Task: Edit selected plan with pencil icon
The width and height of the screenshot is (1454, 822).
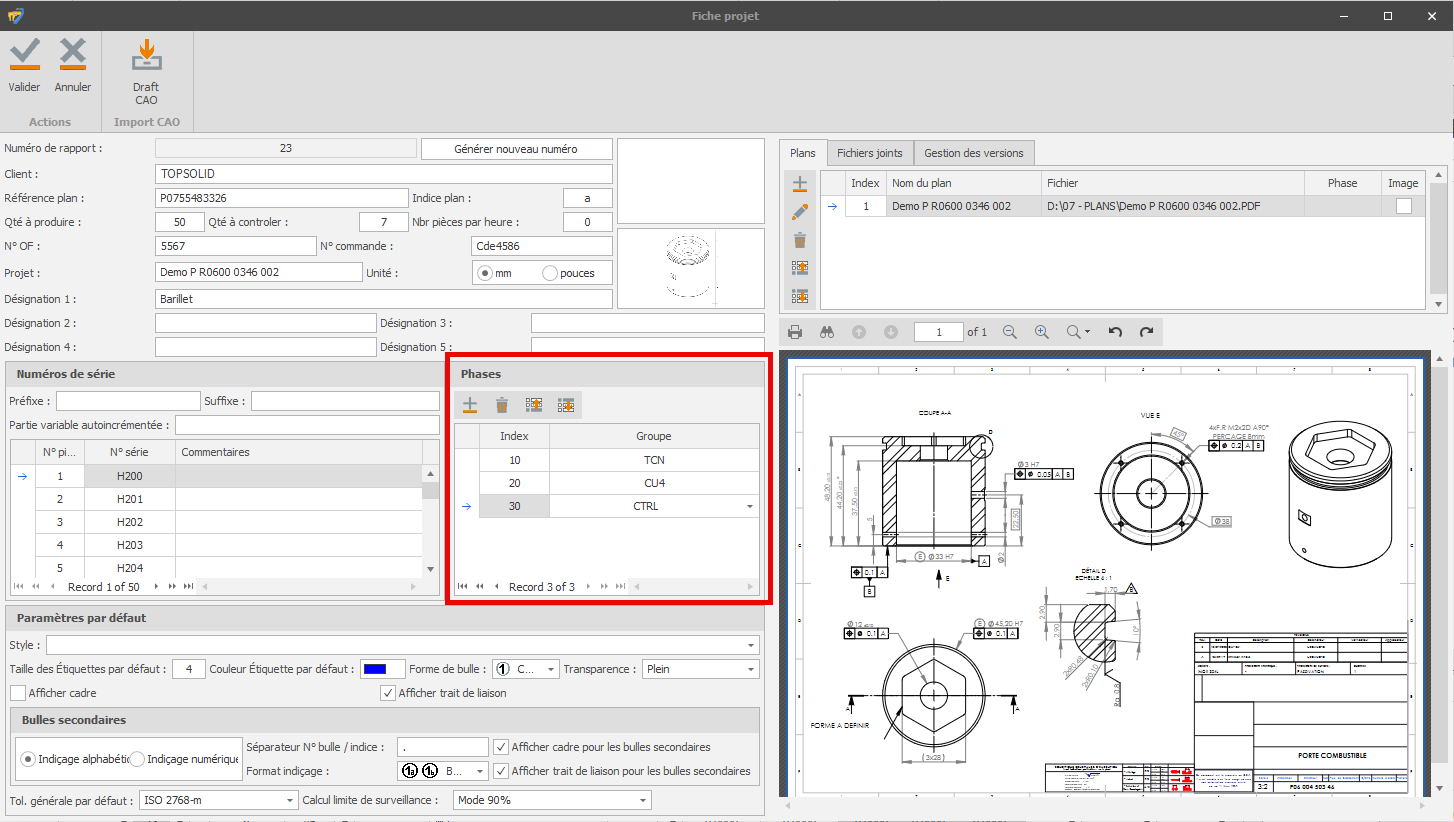Action: click(800, 212)
